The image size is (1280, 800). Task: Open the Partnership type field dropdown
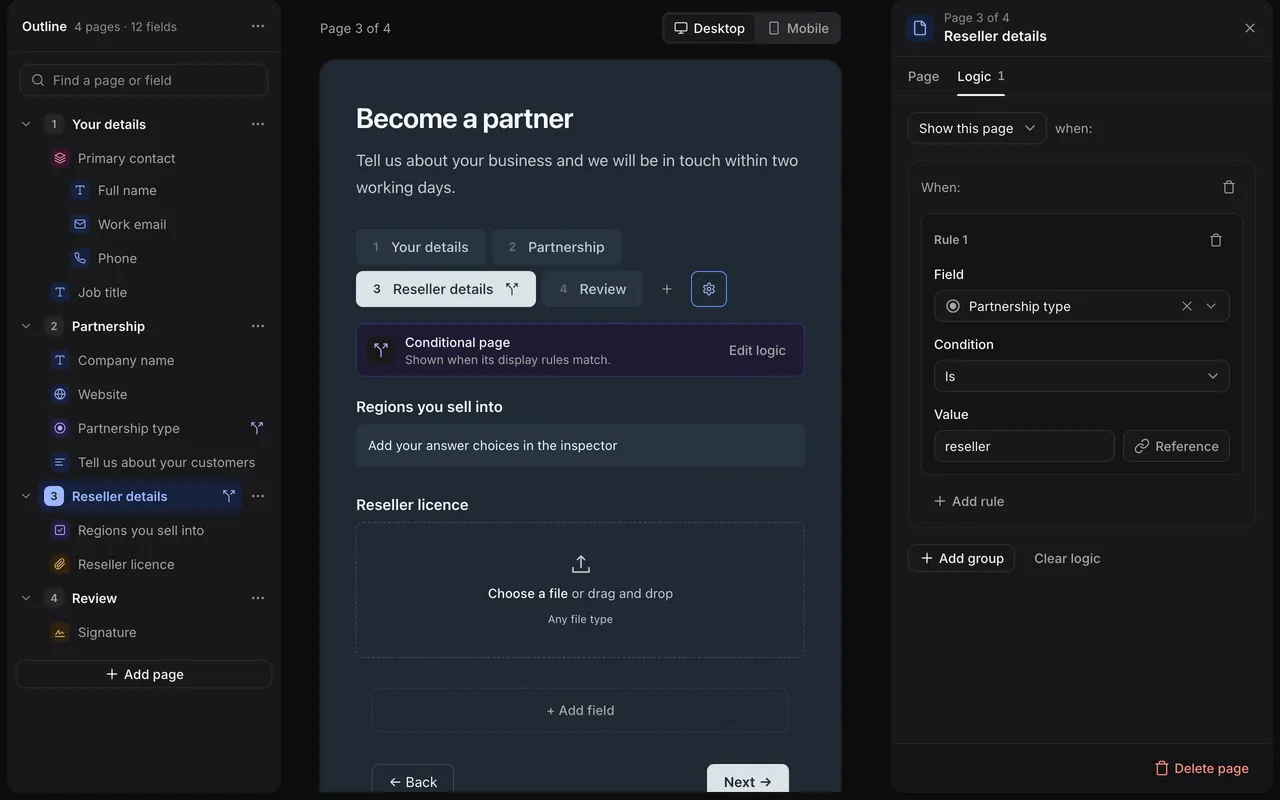pos(1211,306)
